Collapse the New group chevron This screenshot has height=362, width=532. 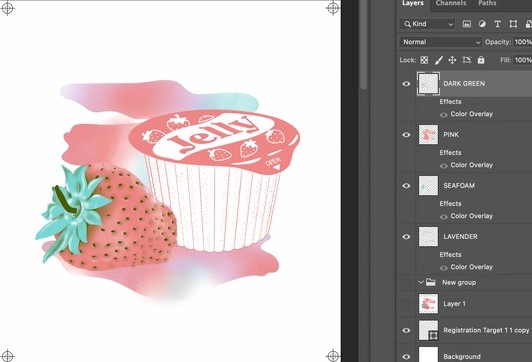421,282
